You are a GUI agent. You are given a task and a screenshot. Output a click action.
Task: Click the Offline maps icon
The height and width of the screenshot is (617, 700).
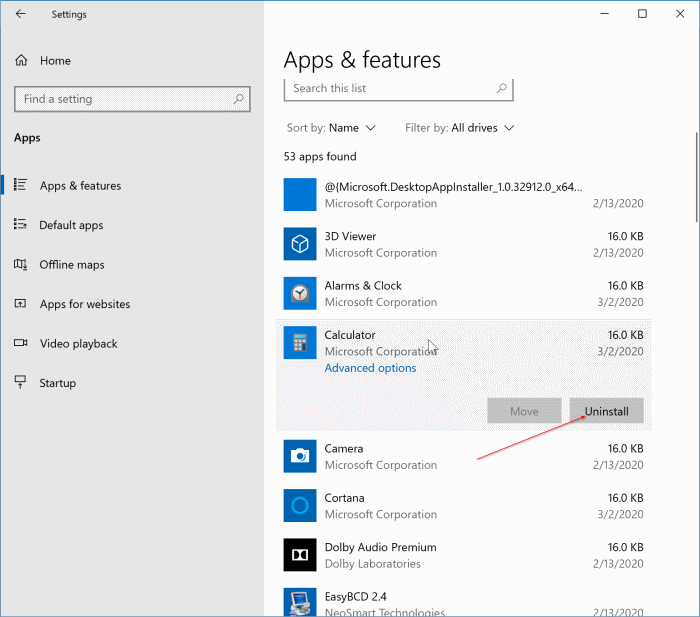(x=20, y=264)
